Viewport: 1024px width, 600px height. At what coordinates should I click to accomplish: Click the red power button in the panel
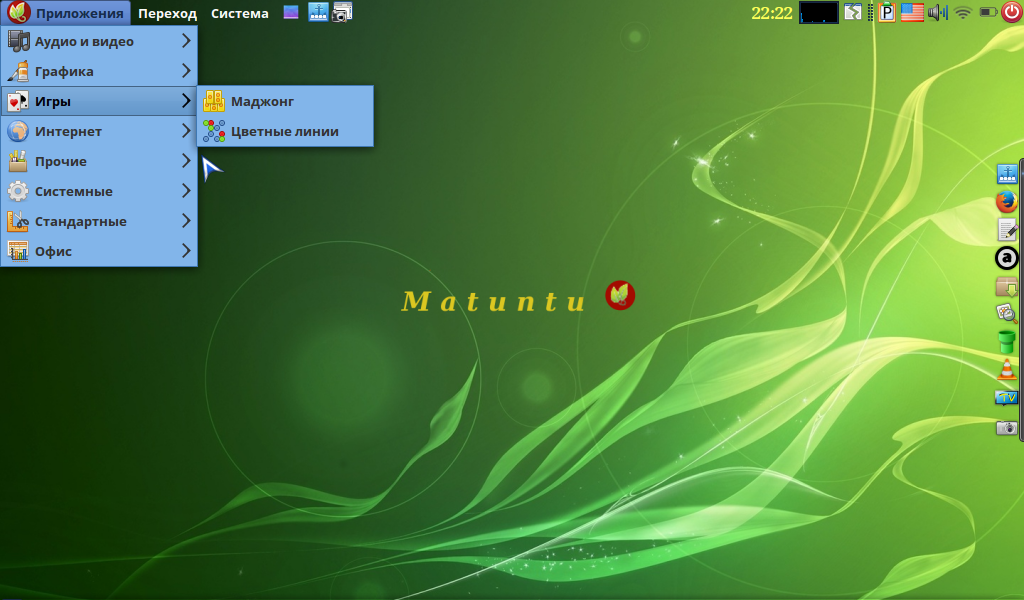coord(1011,13)
